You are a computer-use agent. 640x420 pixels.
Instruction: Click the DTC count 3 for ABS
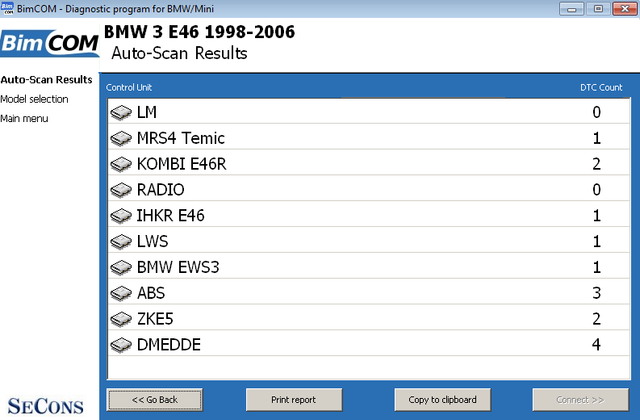tap(596, 293)
